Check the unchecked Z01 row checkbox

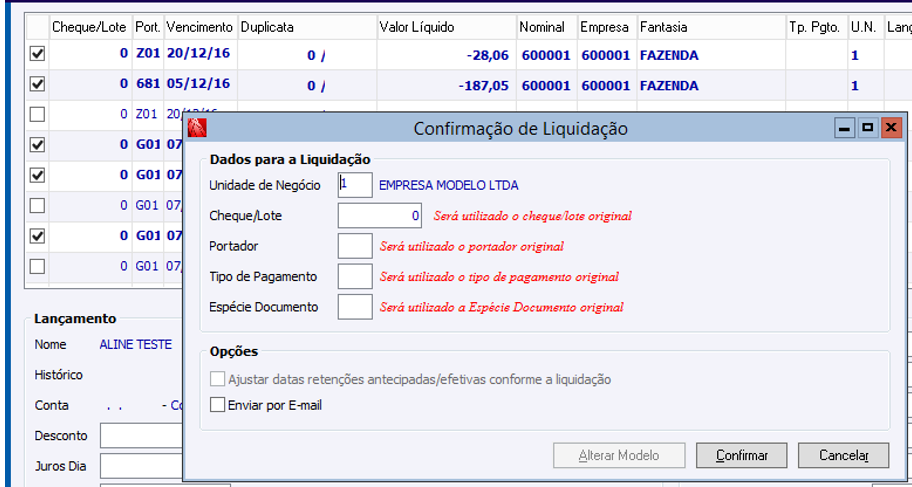pyautogui.click(x=37, y=115)
